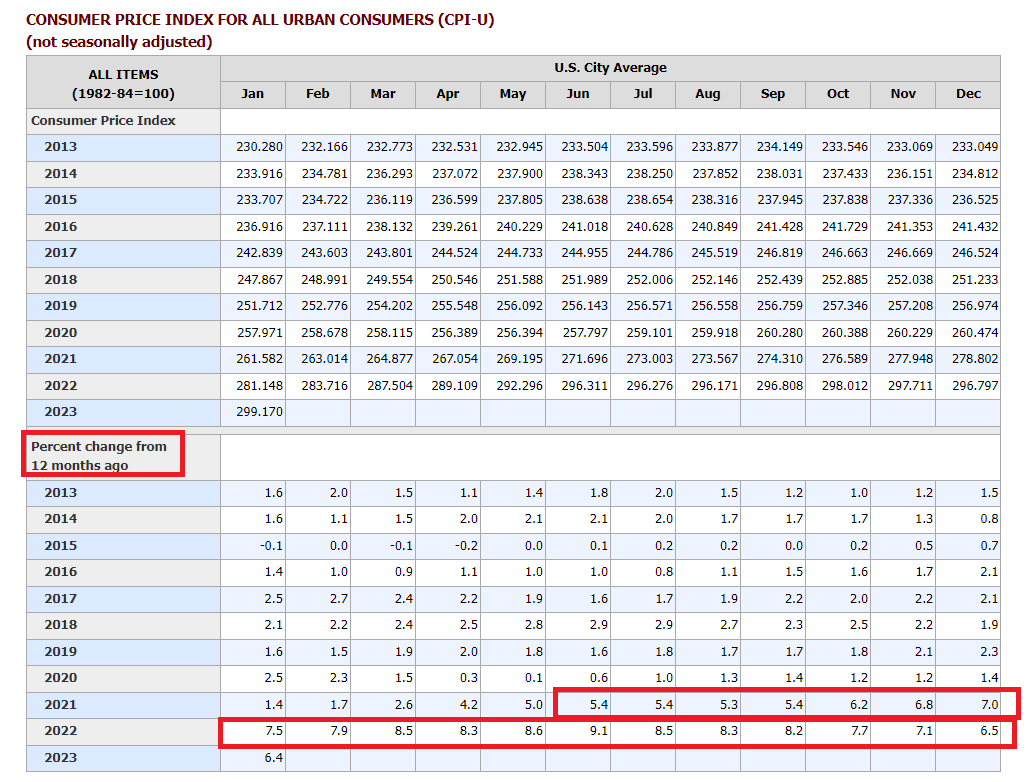Click the 'Jun' column header

[x=577, y=94]
